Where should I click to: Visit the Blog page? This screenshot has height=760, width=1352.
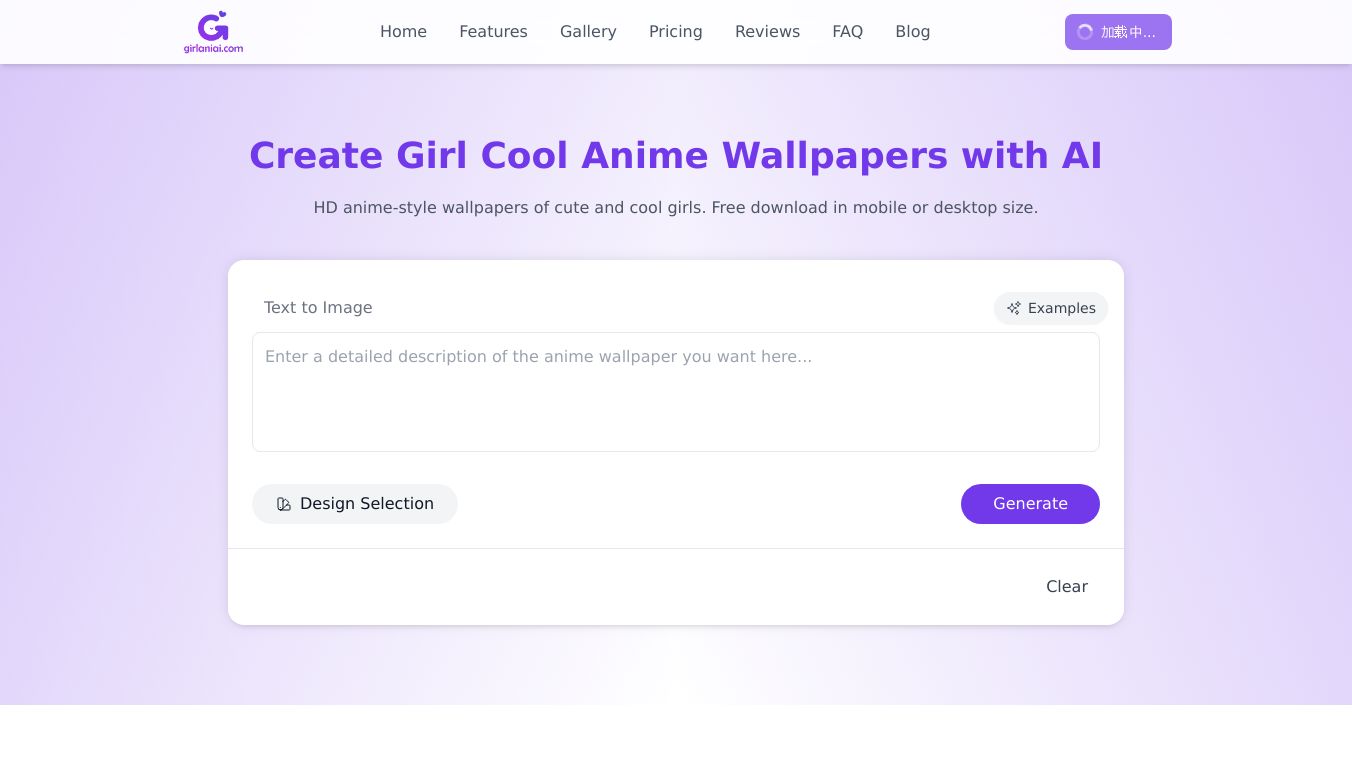coord(912,32)
